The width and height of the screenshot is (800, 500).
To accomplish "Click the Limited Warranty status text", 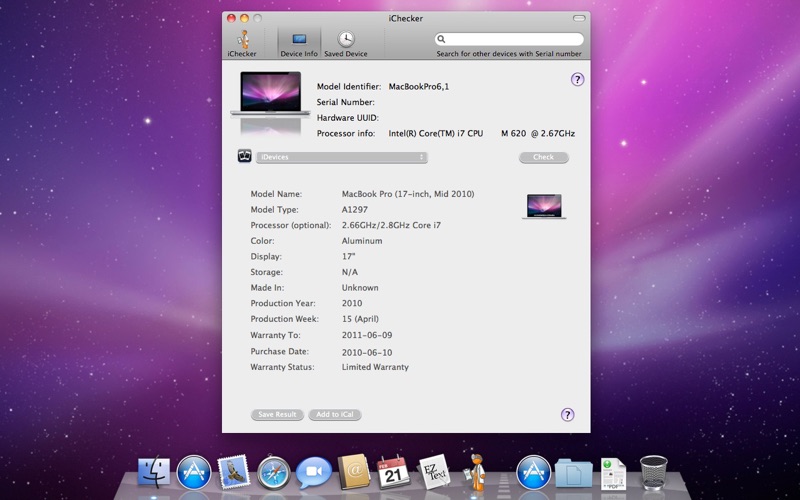I will pos(375,367).
